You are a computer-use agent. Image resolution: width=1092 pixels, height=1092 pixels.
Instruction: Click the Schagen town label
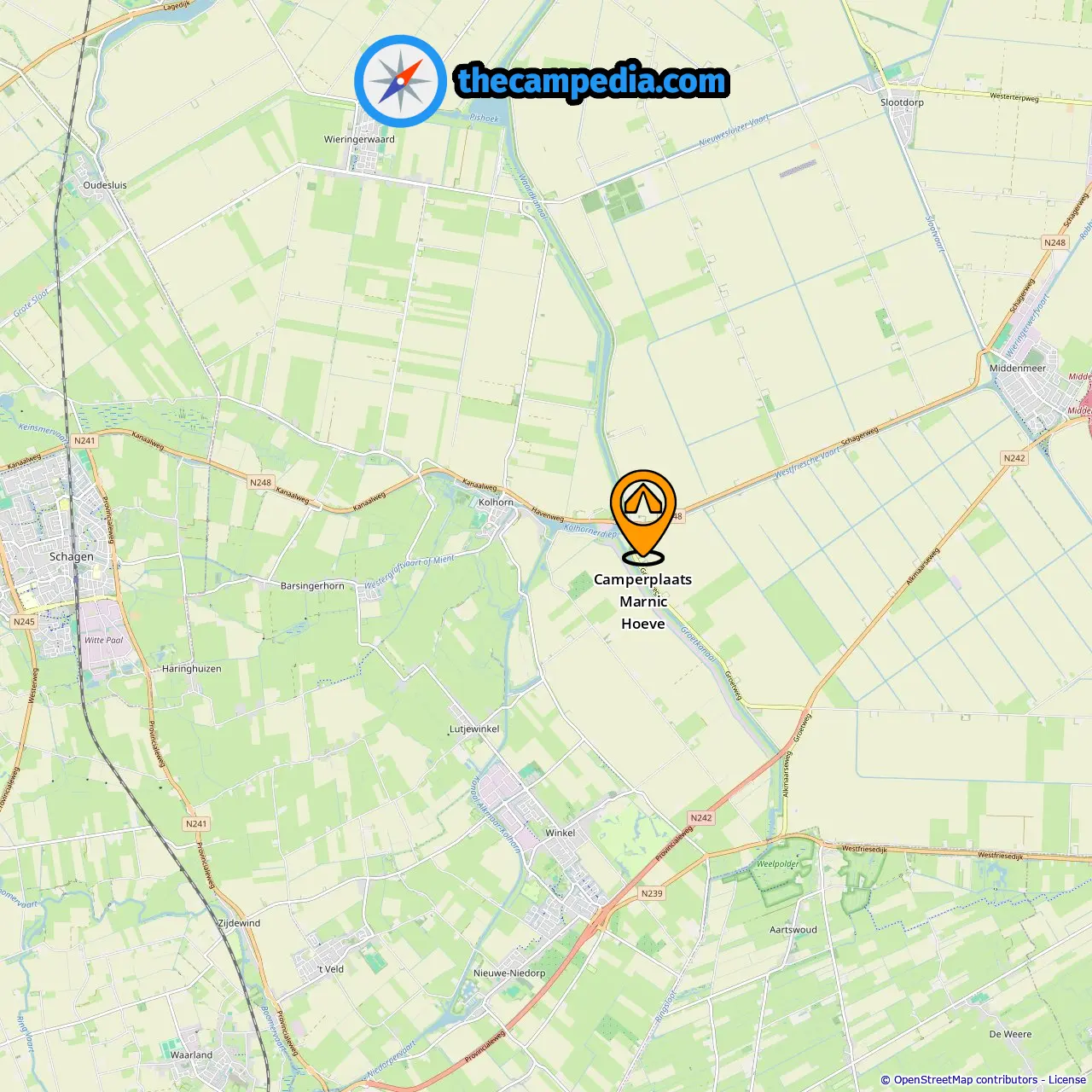tap(72, 556)
